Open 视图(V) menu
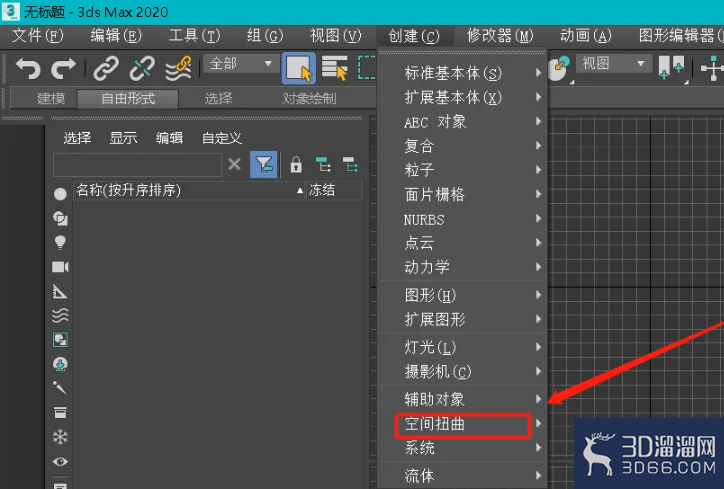Screen dimensions: 724x489 click(336, 36)
